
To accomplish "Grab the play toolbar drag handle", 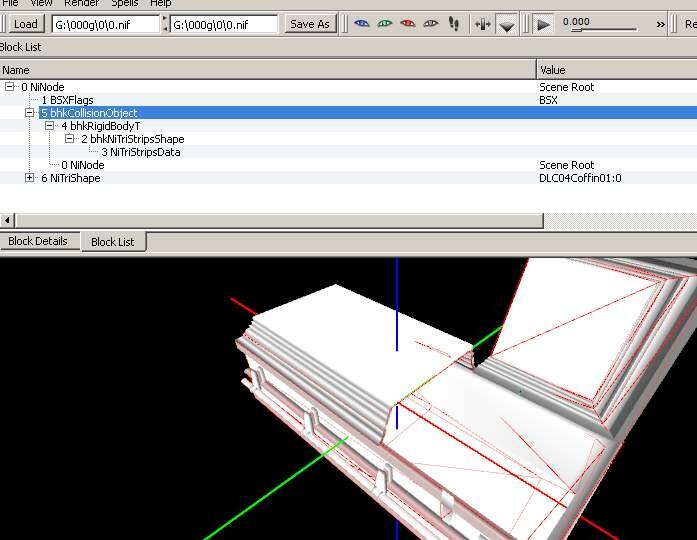I will 525,24.
